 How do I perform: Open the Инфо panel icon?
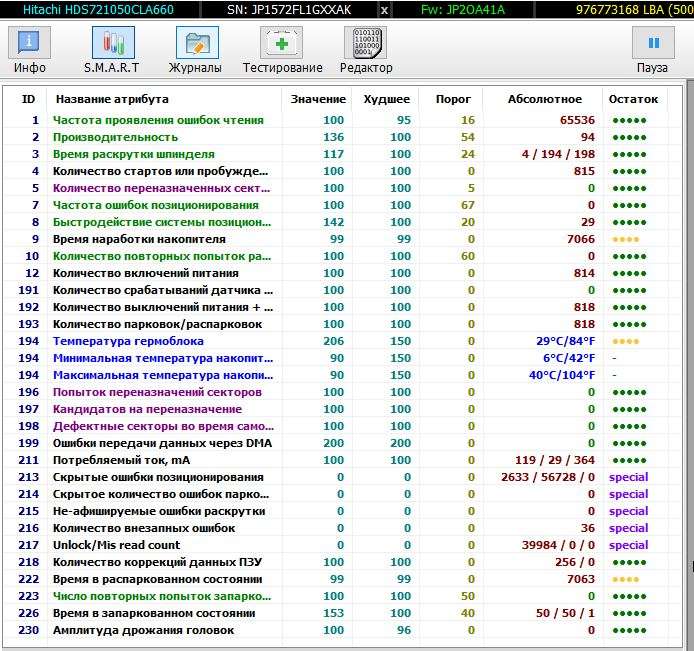(x=29, y=42)
